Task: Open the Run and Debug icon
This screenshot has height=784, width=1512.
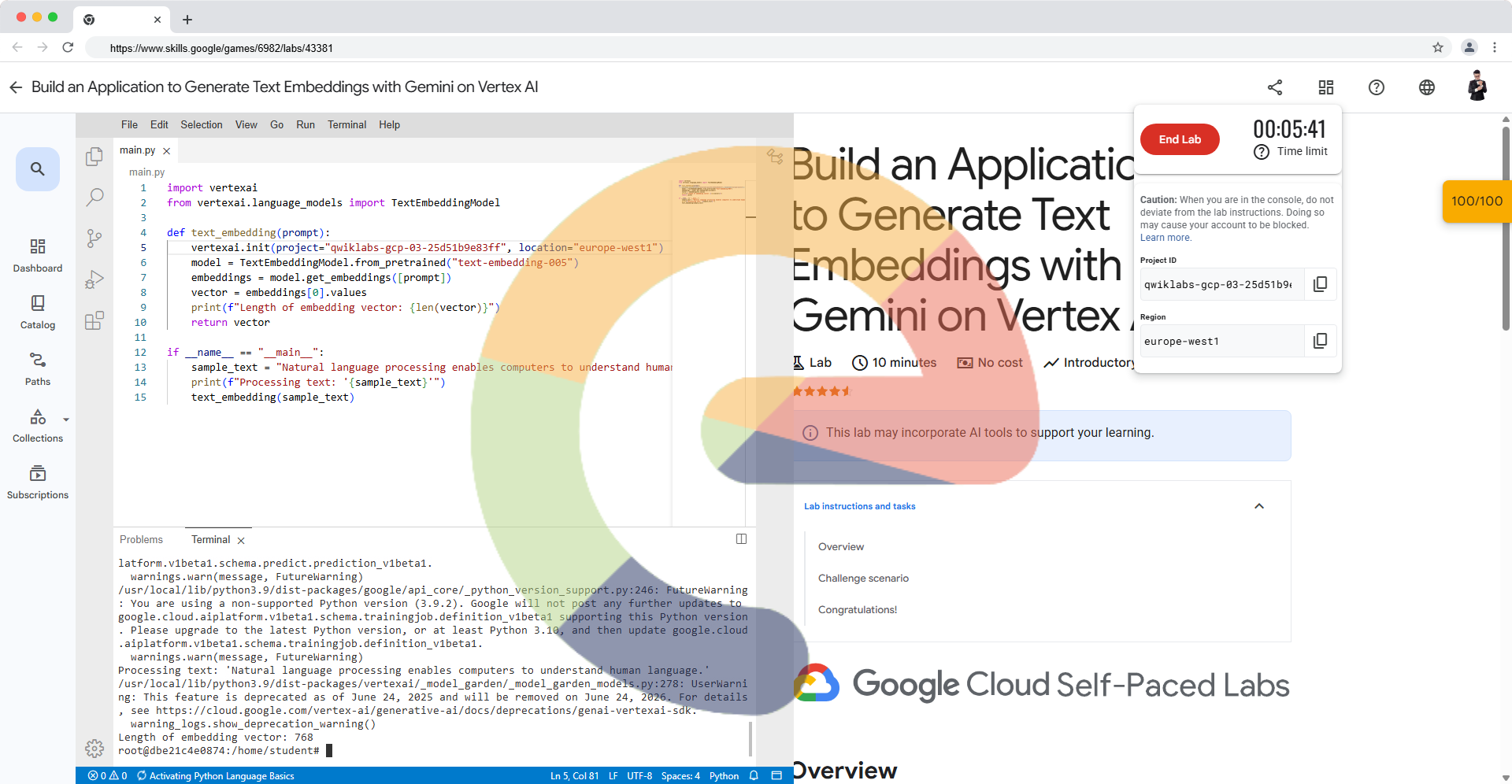Action: click(x=94, y=279)
